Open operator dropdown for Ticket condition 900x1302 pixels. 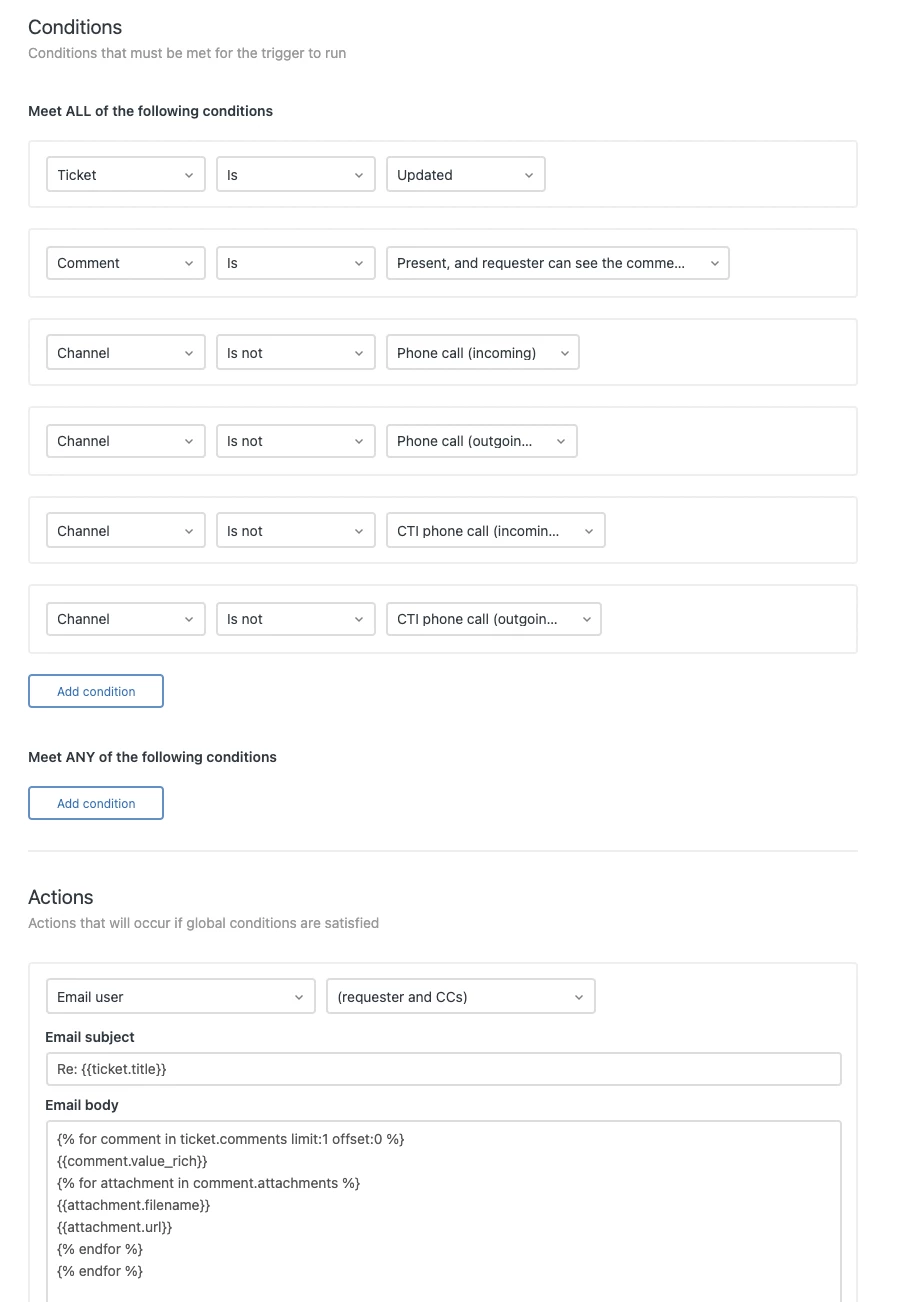(295, 175)
